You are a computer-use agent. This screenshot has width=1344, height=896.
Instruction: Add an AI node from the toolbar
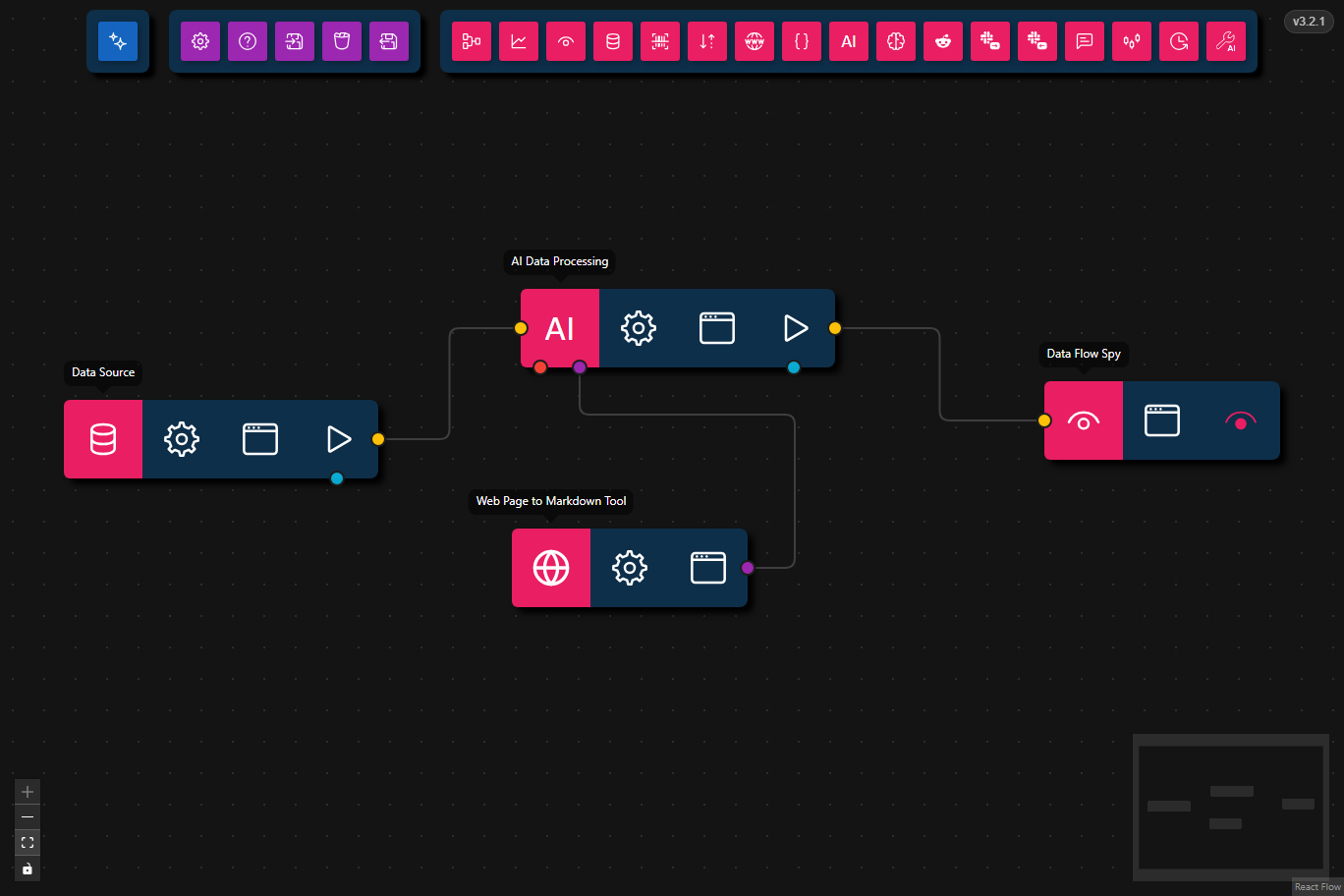click(849, 41)
